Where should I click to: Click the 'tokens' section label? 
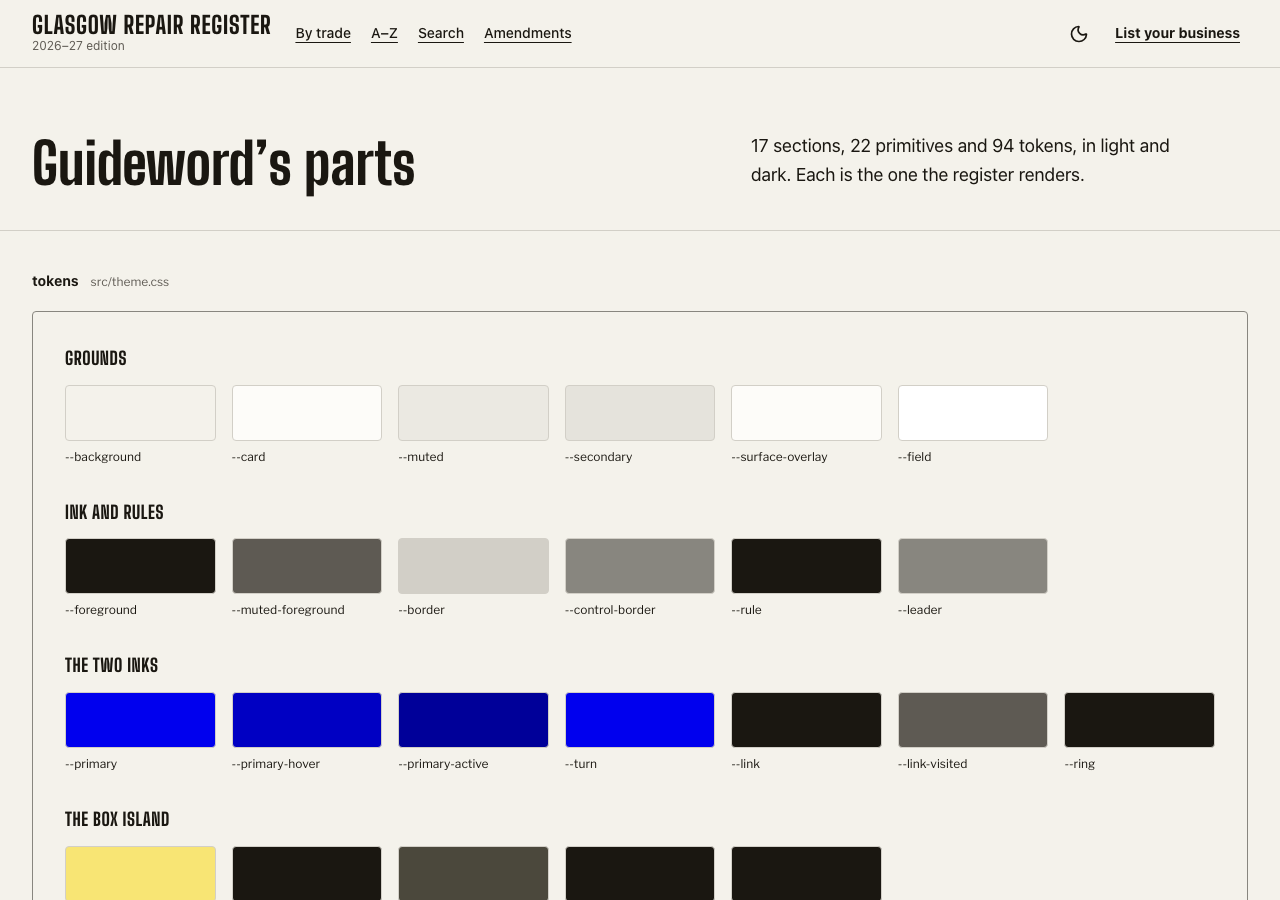click(55, 281)
